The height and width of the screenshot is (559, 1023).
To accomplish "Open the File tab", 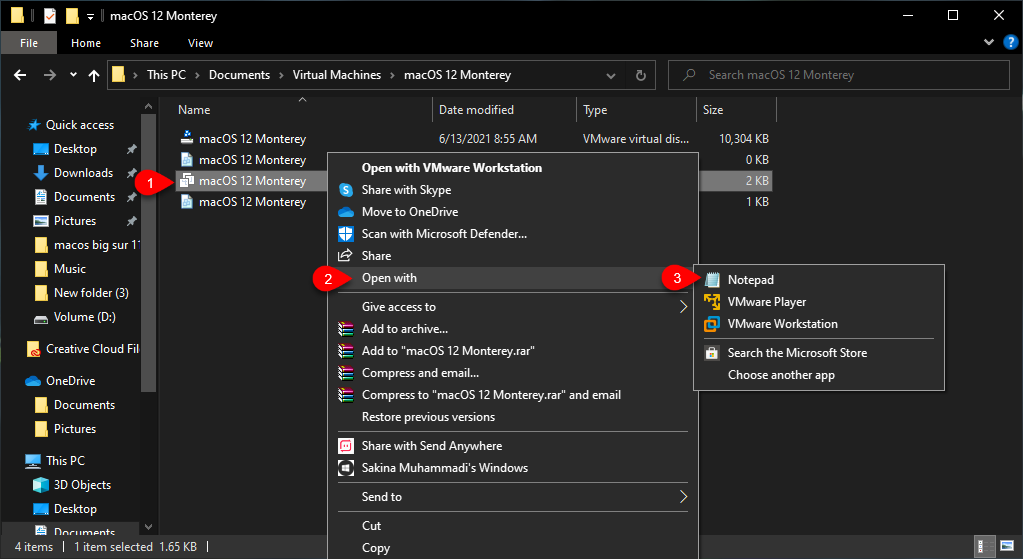I will coord(29,43).
